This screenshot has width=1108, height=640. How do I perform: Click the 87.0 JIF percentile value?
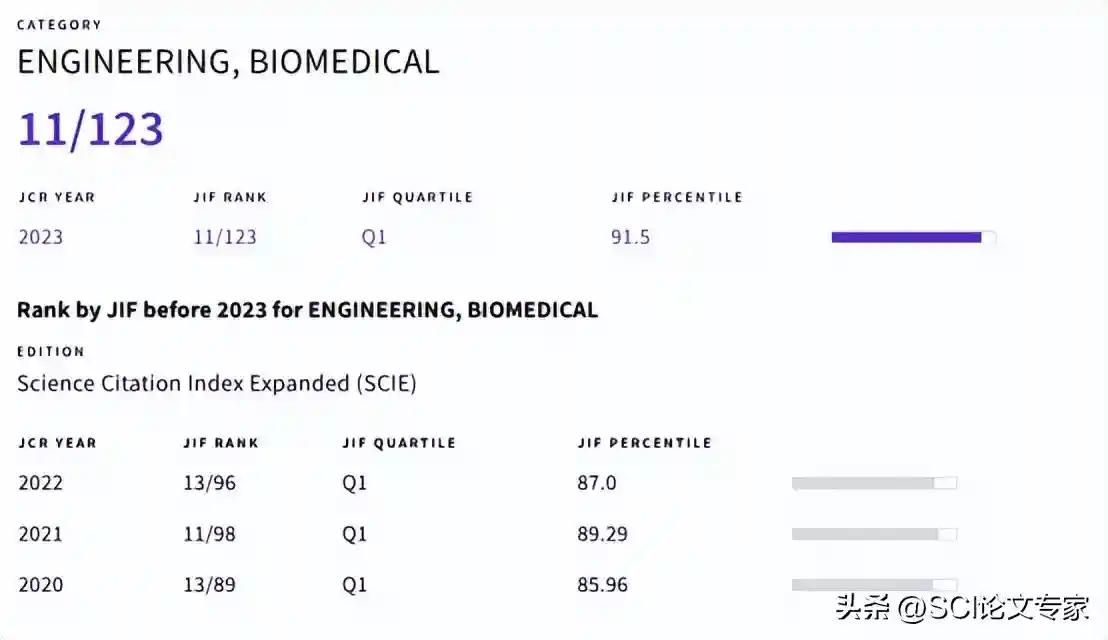pyautogui.click(x=597, y=483)
